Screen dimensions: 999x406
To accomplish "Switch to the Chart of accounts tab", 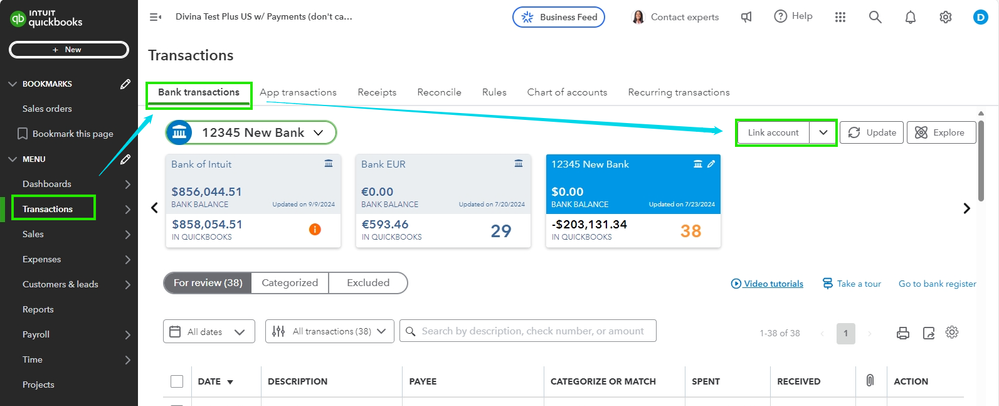I will click(567, 92).
